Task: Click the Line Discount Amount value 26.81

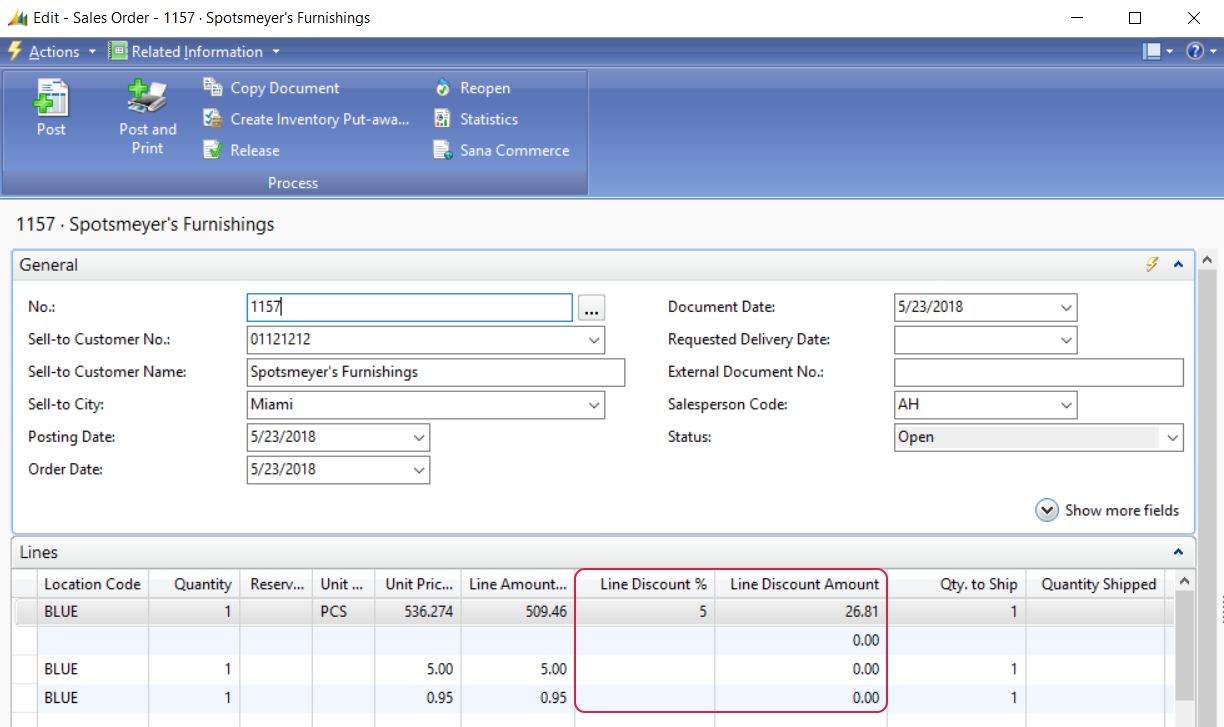Action: pyautogui.click(x=860, y=611)
